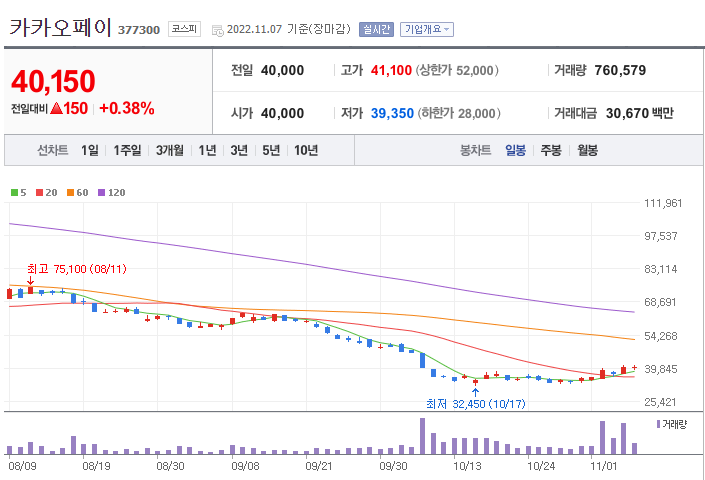Click the 하한가 28,000 lower limit text
This screenshot has height=480, width=705.
pyautogui.click(x=459, y=113)
